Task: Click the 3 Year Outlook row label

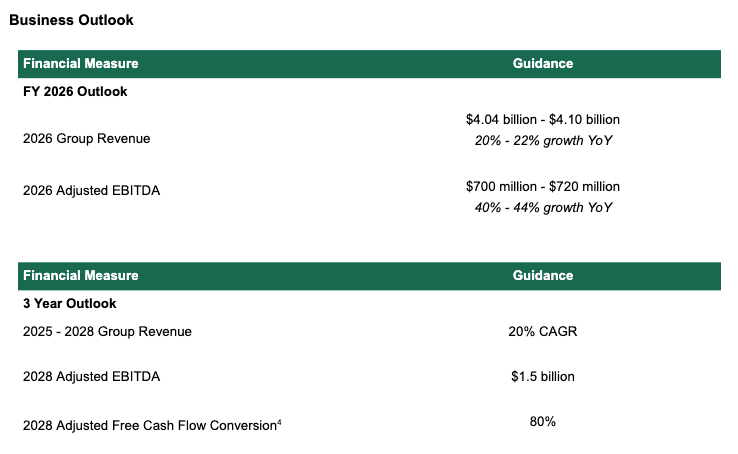Action: coord(70,303)
